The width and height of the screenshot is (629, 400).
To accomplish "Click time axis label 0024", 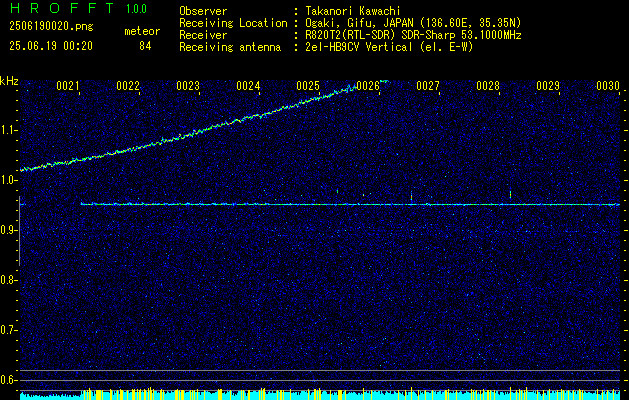I will click(248, 85).
